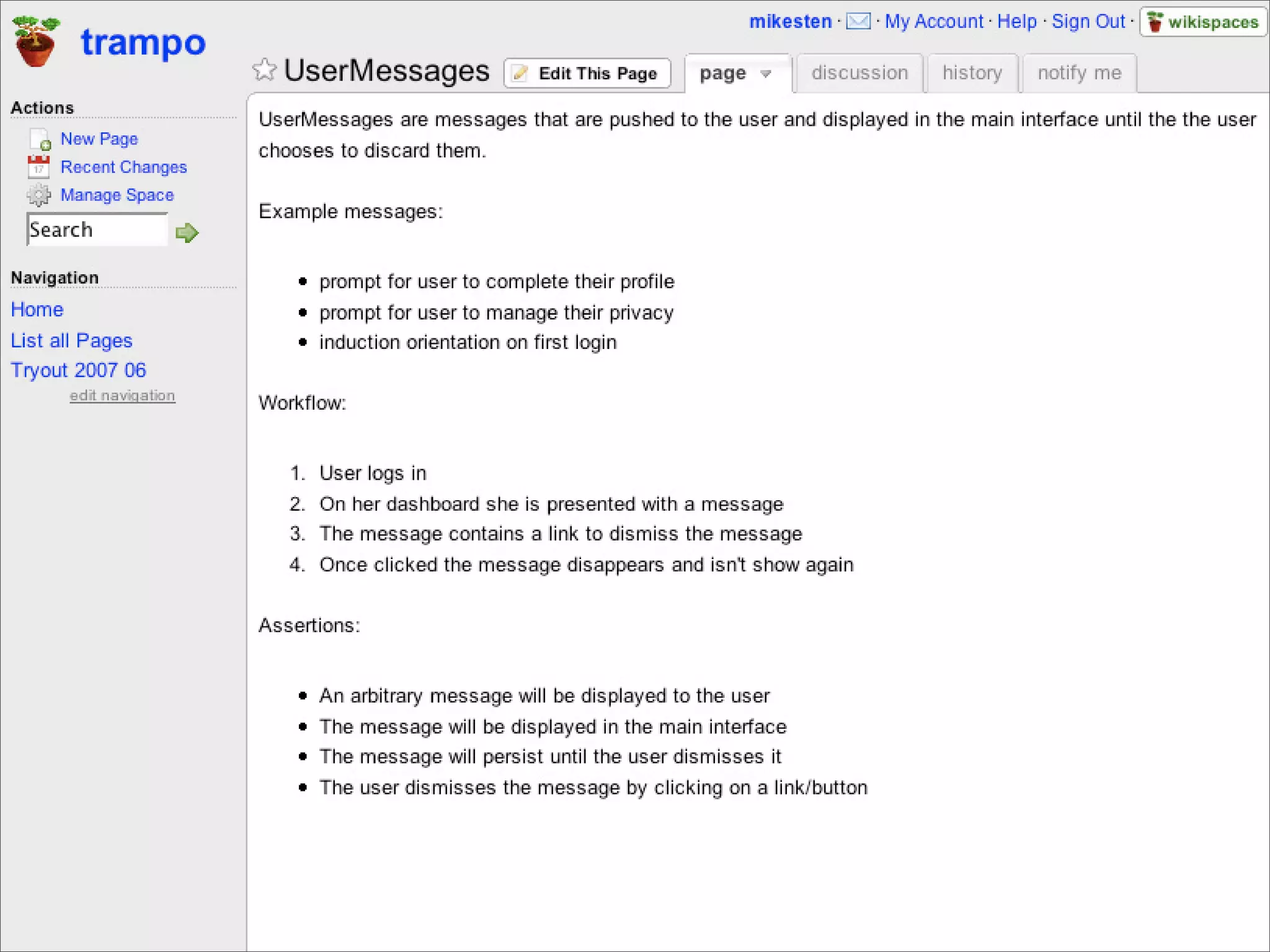The image size is (1270, 952).
Task: Open the history tab
Action: point(972,73)
